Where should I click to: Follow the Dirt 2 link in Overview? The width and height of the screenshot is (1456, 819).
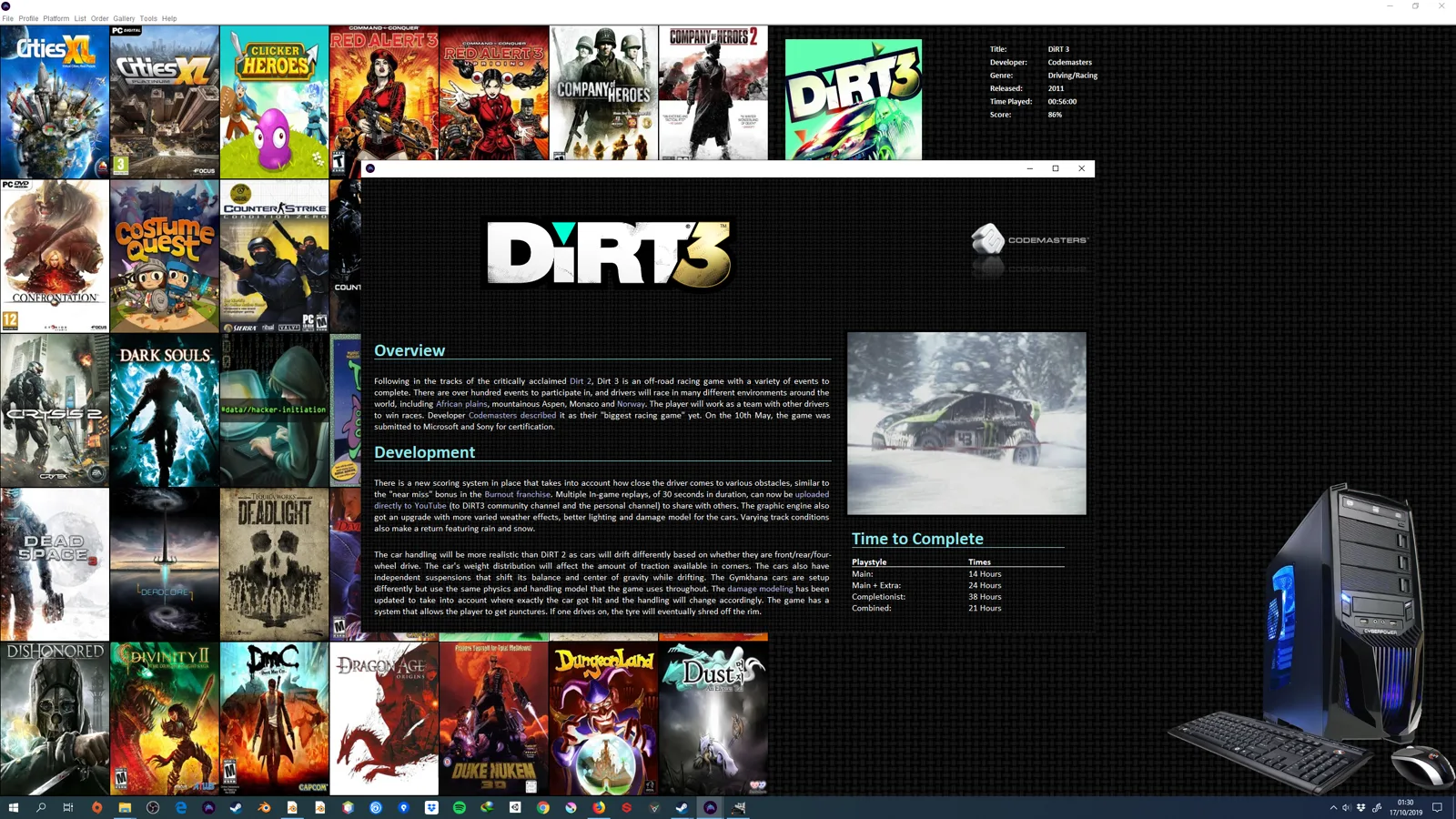[580, 381]
